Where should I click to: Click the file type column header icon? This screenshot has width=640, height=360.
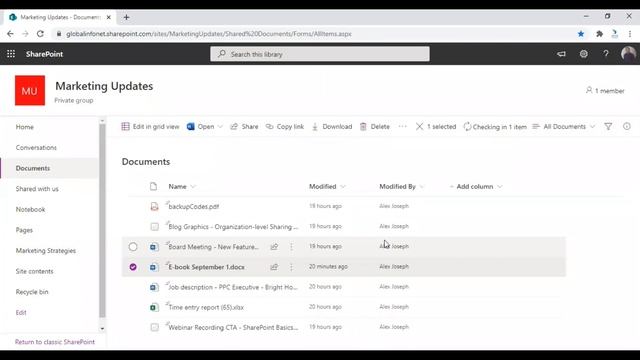(x=153, y=187)
